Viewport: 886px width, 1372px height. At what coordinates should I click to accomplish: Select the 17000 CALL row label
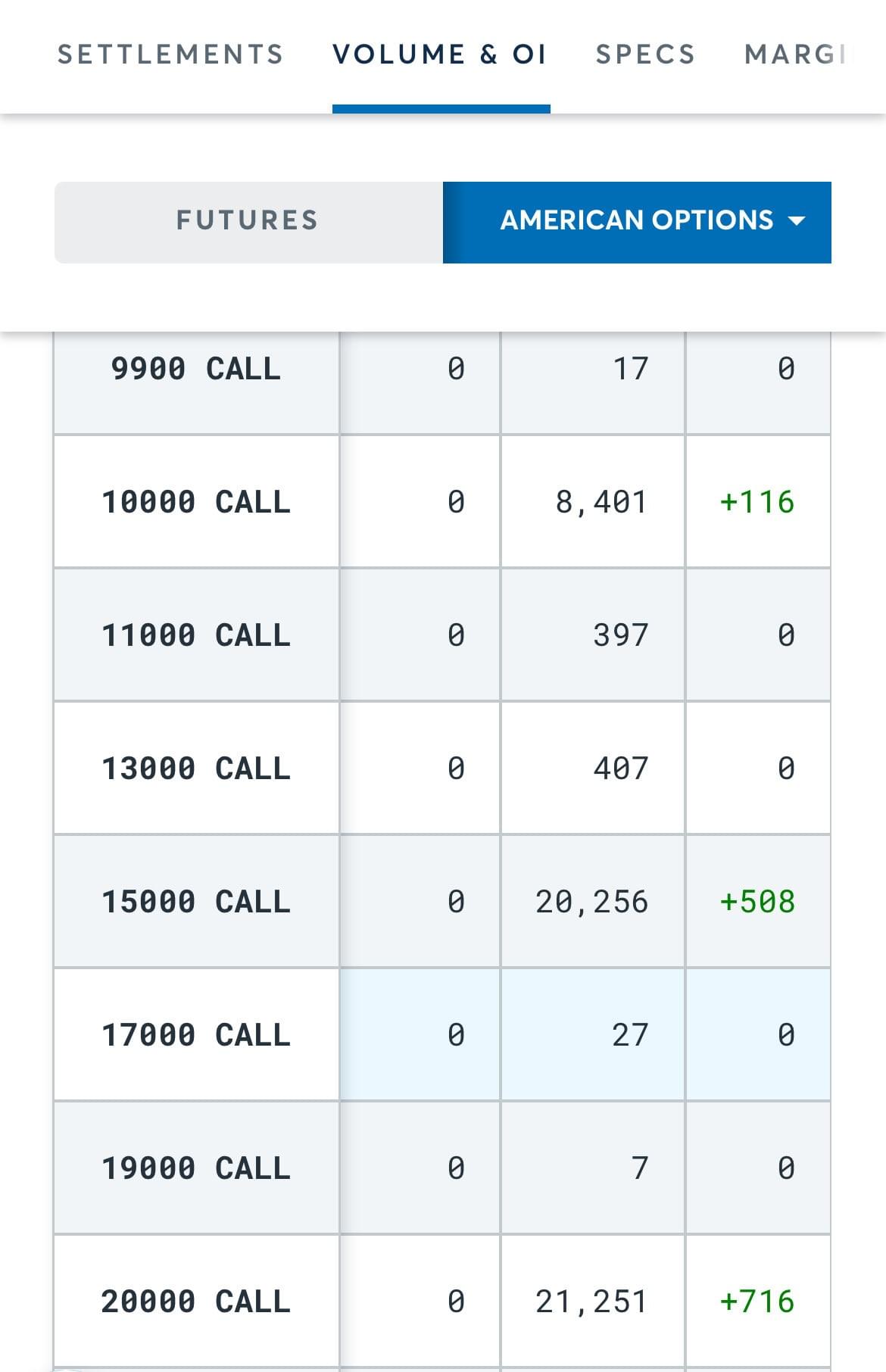(196, 1035)
